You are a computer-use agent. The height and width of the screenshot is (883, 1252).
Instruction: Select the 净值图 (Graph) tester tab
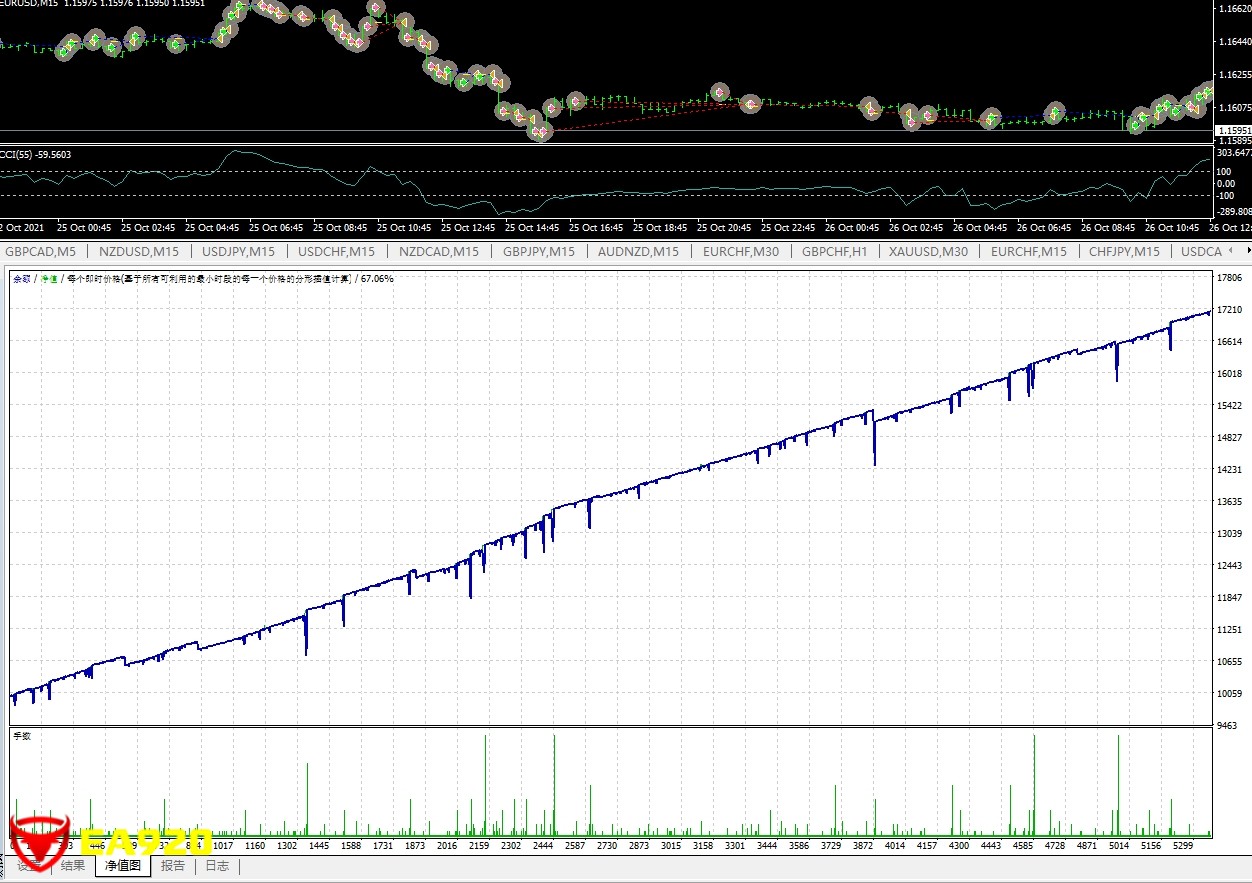pos(123,866)
